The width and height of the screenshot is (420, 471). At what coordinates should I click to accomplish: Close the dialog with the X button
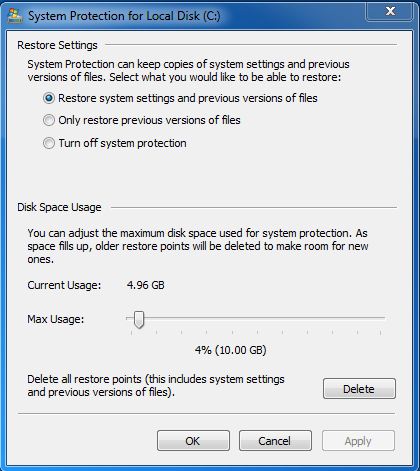coord(390,11)
